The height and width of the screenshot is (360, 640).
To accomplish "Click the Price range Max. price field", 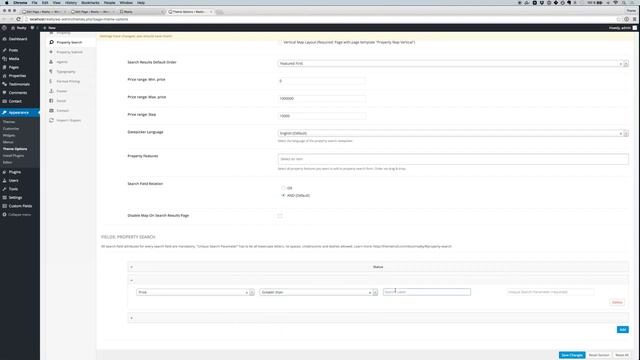I will coord(322,98).
